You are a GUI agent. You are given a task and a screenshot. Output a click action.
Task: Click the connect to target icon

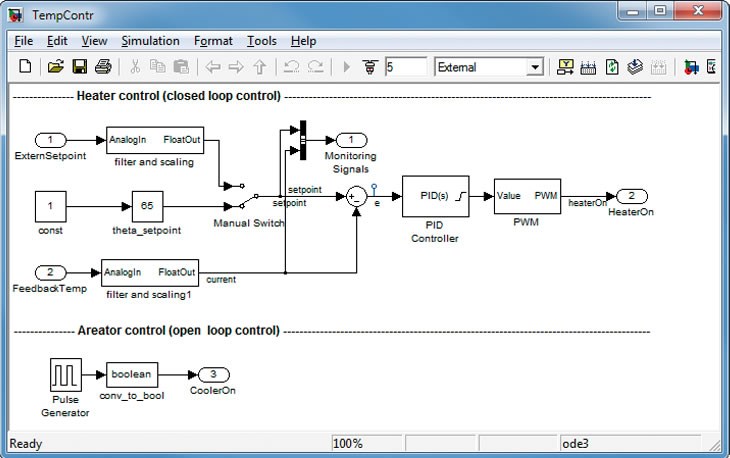370,67
